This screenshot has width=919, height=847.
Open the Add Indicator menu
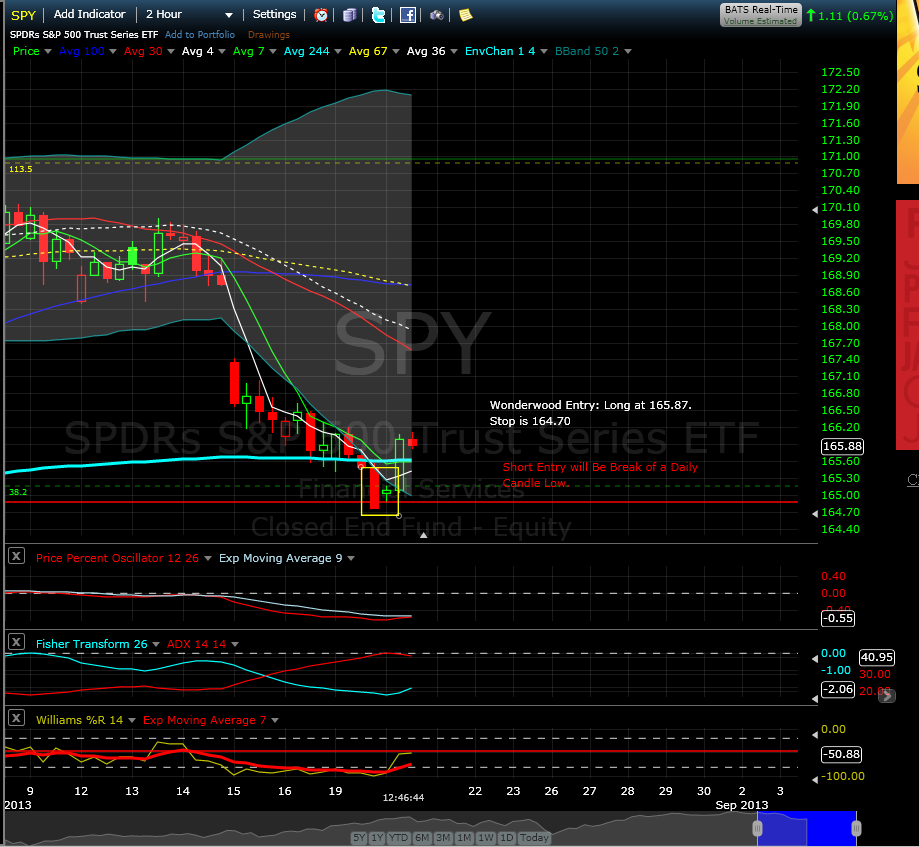(x=90, y=14)
